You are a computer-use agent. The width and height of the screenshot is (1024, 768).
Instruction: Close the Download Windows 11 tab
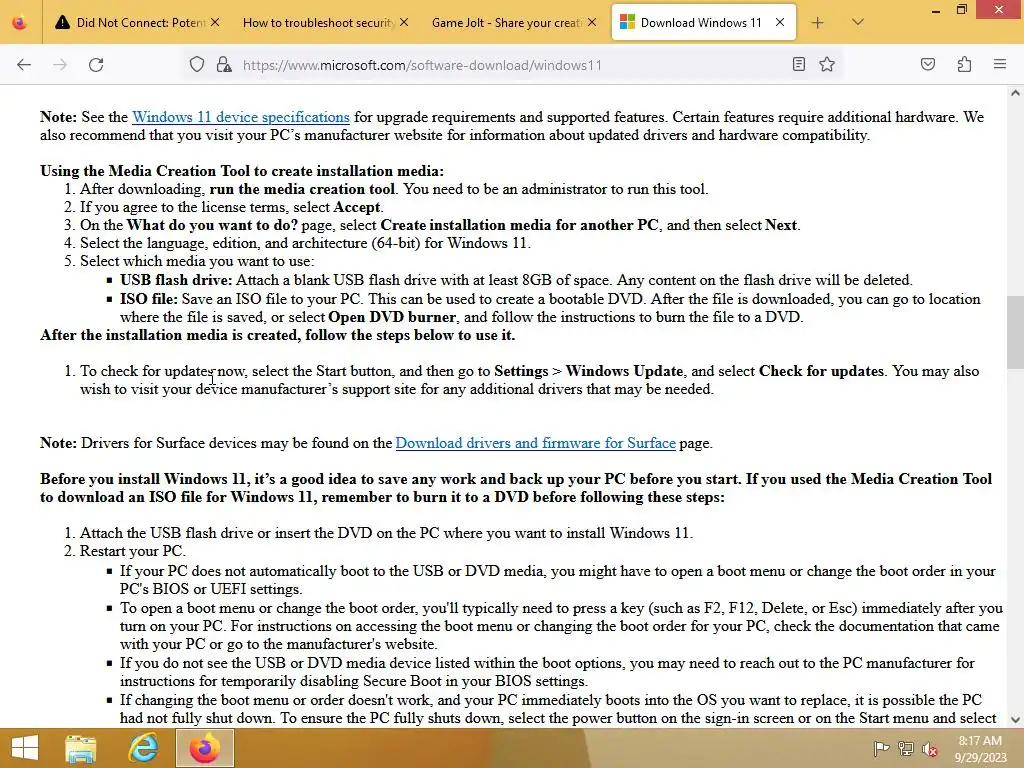[x=780, y=22]
